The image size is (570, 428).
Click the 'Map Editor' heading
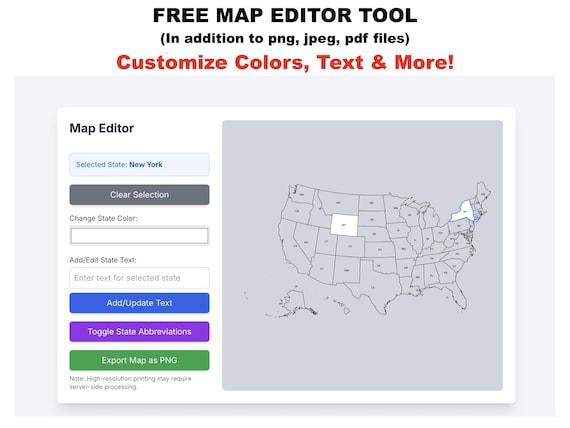tap(102, 128)
